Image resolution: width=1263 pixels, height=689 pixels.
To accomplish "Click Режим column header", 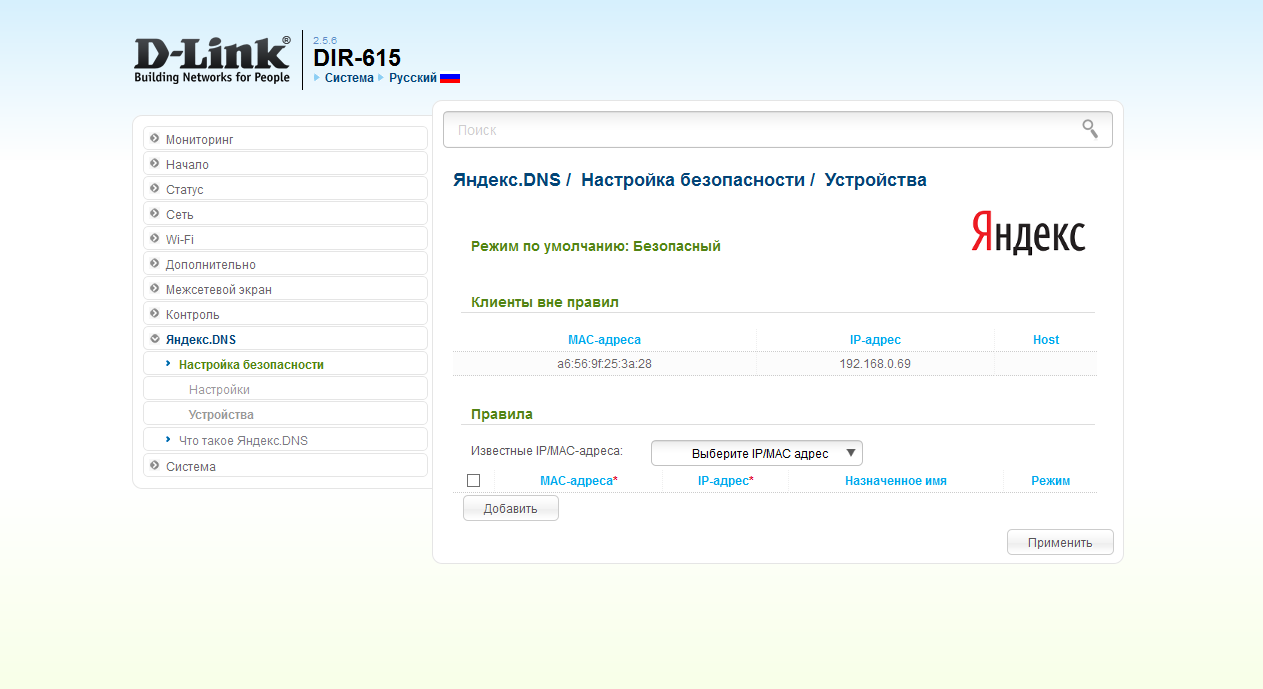I will click(x=1051, y=481).
